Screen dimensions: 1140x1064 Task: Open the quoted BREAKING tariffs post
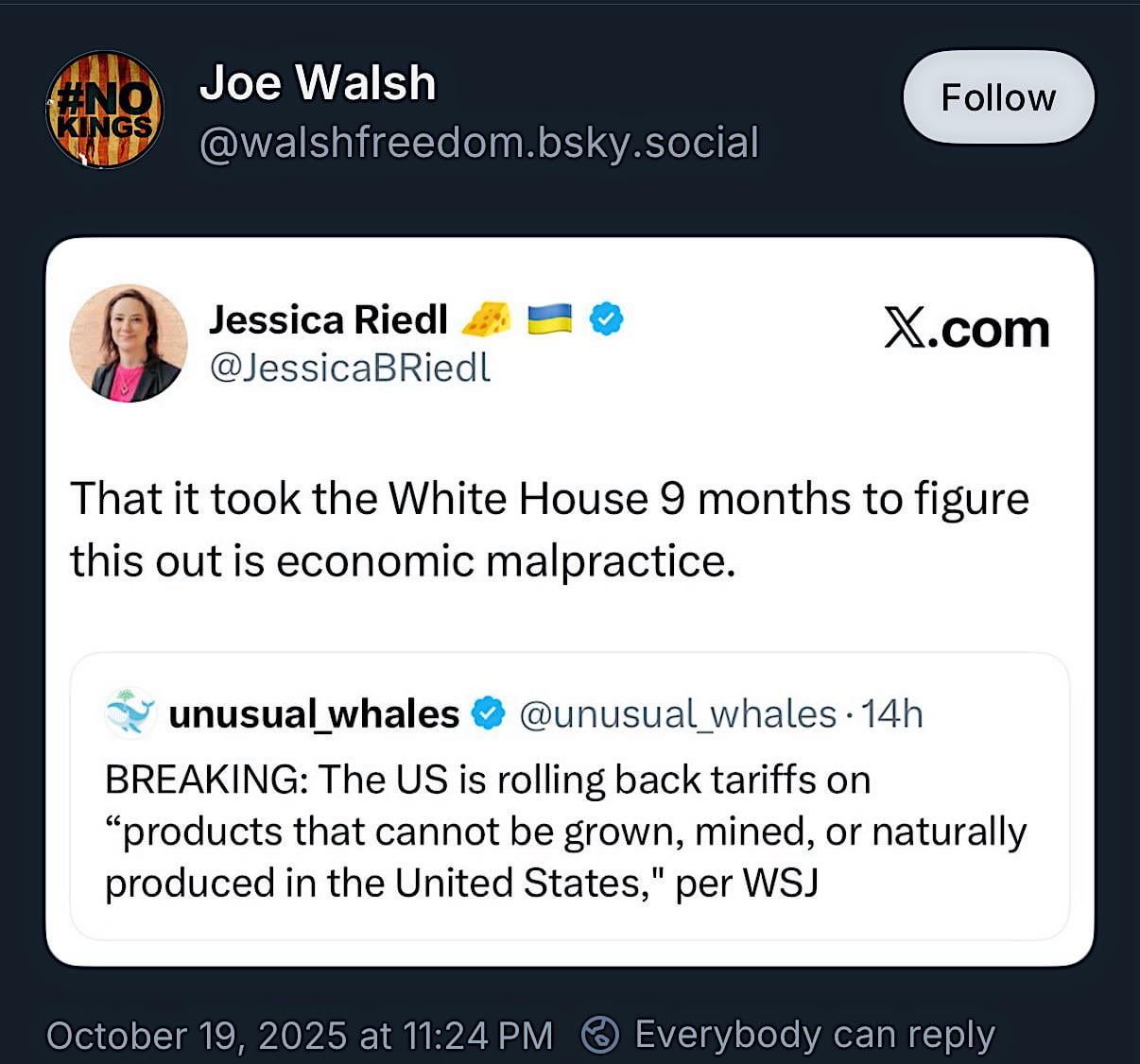[x=565, y=832]
